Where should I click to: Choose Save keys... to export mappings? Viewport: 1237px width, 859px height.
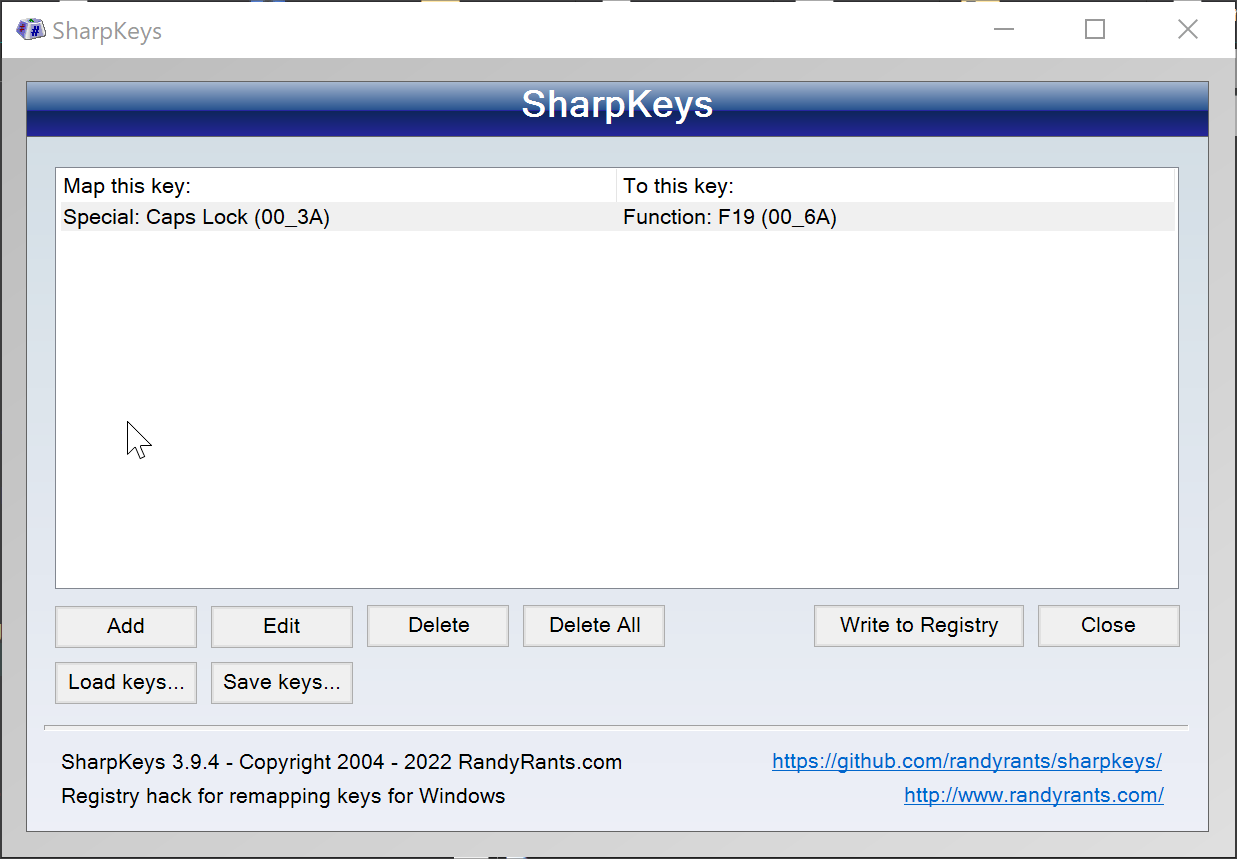pos(281,683)
